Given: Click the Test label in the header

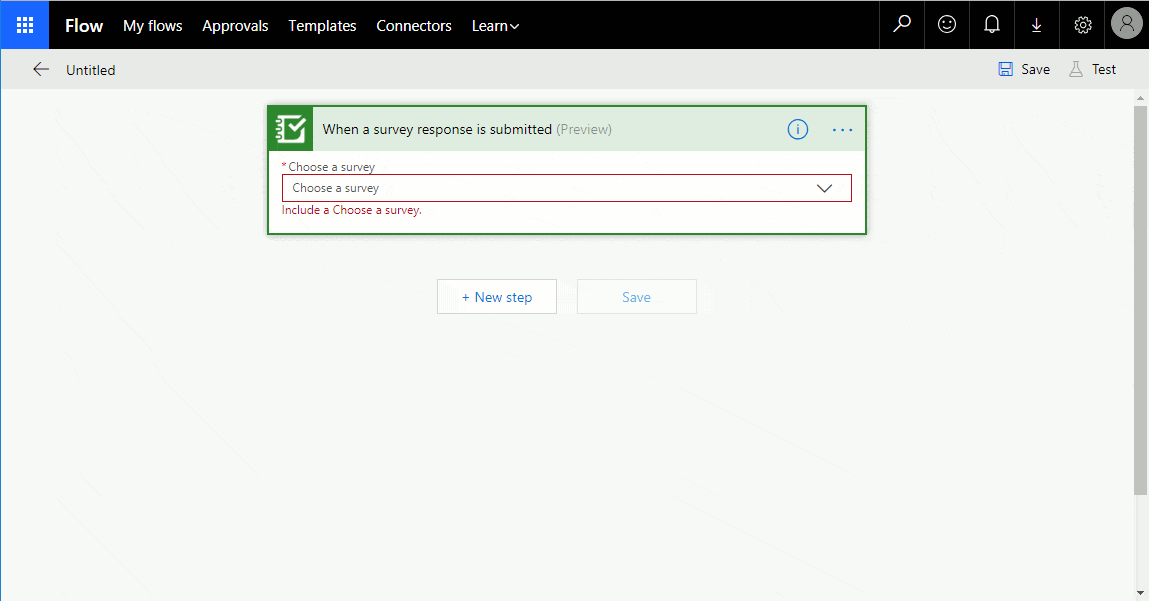Looking at the screenshot, I should point(1104,69).
